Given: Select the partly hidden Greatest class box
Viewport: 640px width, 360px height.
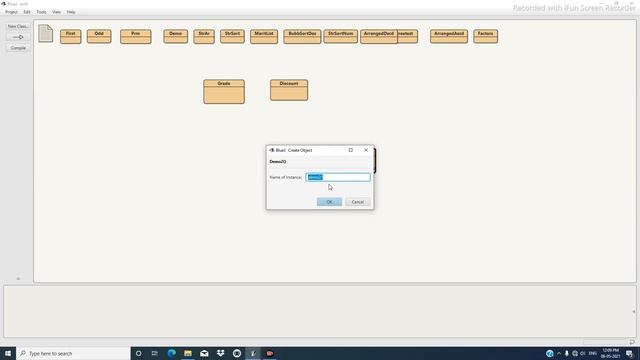Looking at the screenshot, I should (x=408, y=36).
